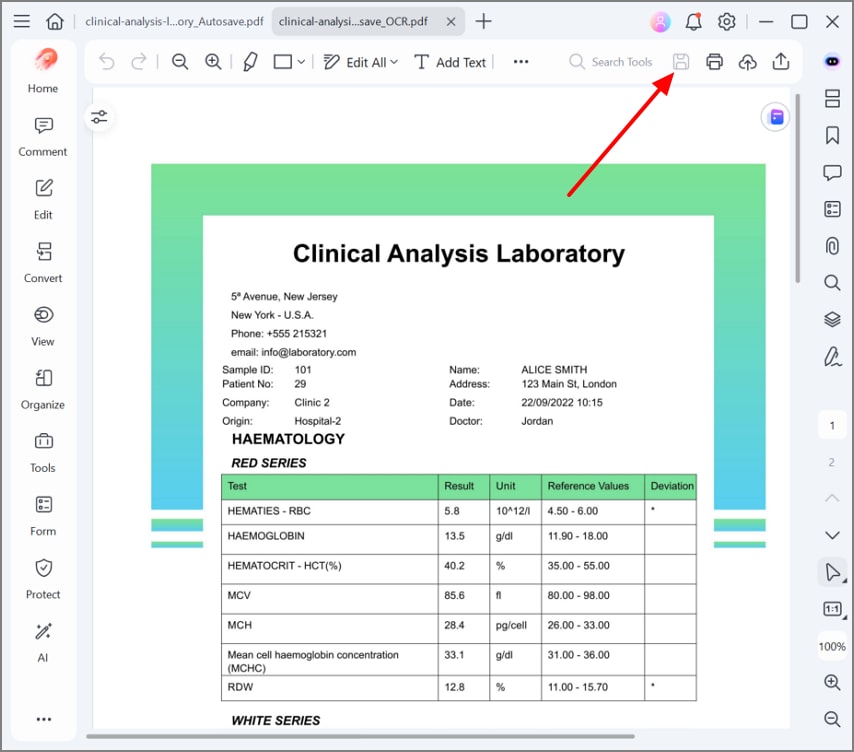
Task: Click the Search Tools field
Action: tap(611, 62)
